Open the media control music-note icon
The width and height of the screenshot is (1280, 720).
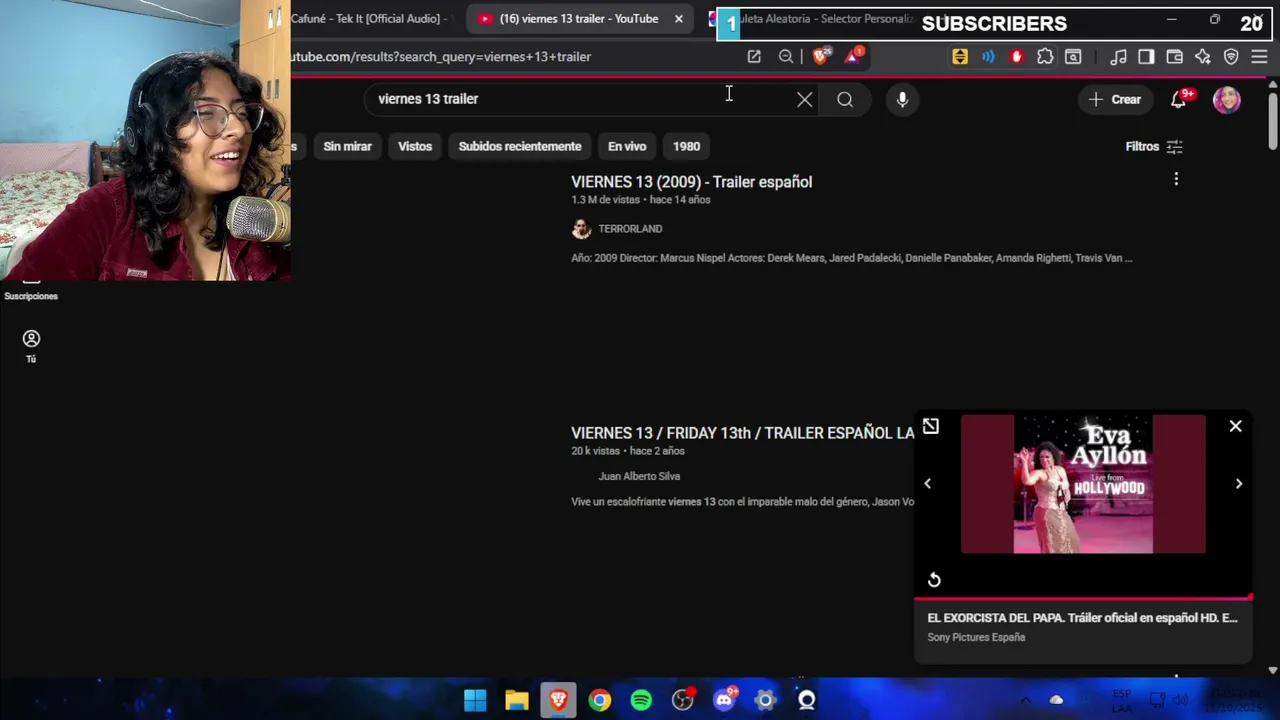pyautogui.click(x=1119, y=57)
